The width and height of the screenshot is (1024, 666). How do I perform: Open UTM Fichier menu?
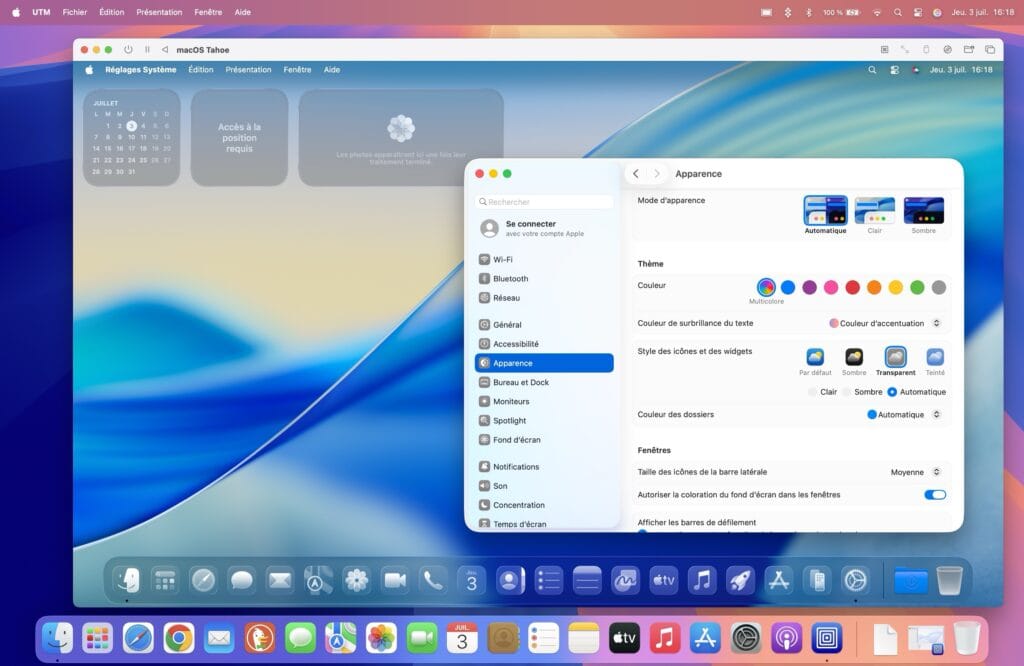[74, 12]
